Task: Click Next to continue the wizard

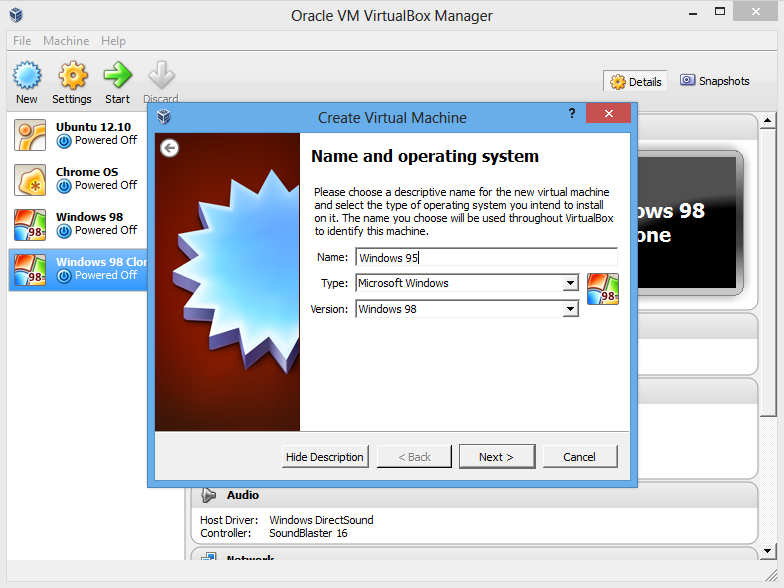Action: click(x=497, y=456)
